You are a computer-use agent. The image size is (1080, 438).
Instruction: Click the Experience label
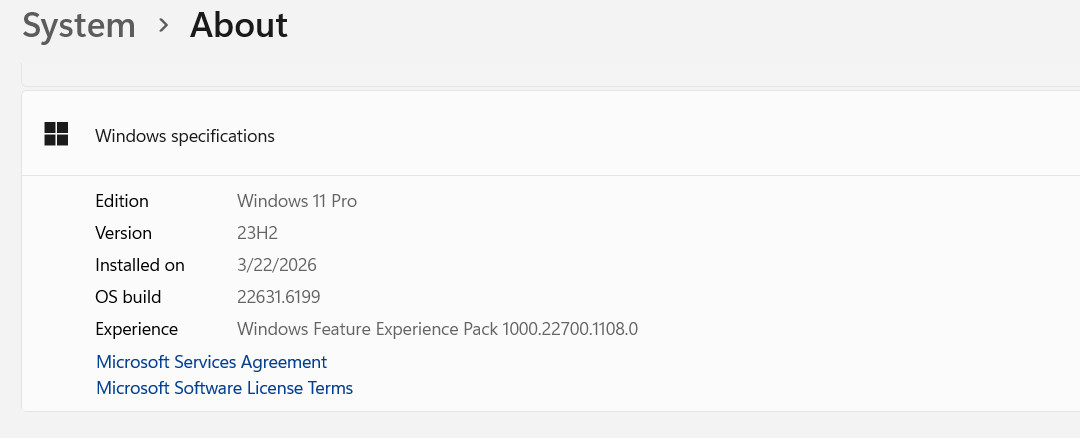pos(136,329)
